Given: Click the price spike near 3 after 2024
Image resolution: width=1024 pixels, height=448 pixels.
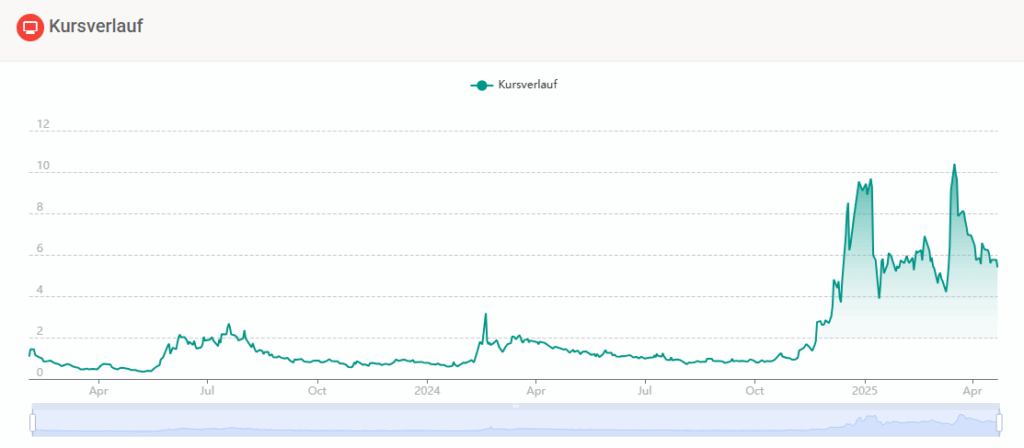Looking at the screenshot, I should click(x=485, y=314).
